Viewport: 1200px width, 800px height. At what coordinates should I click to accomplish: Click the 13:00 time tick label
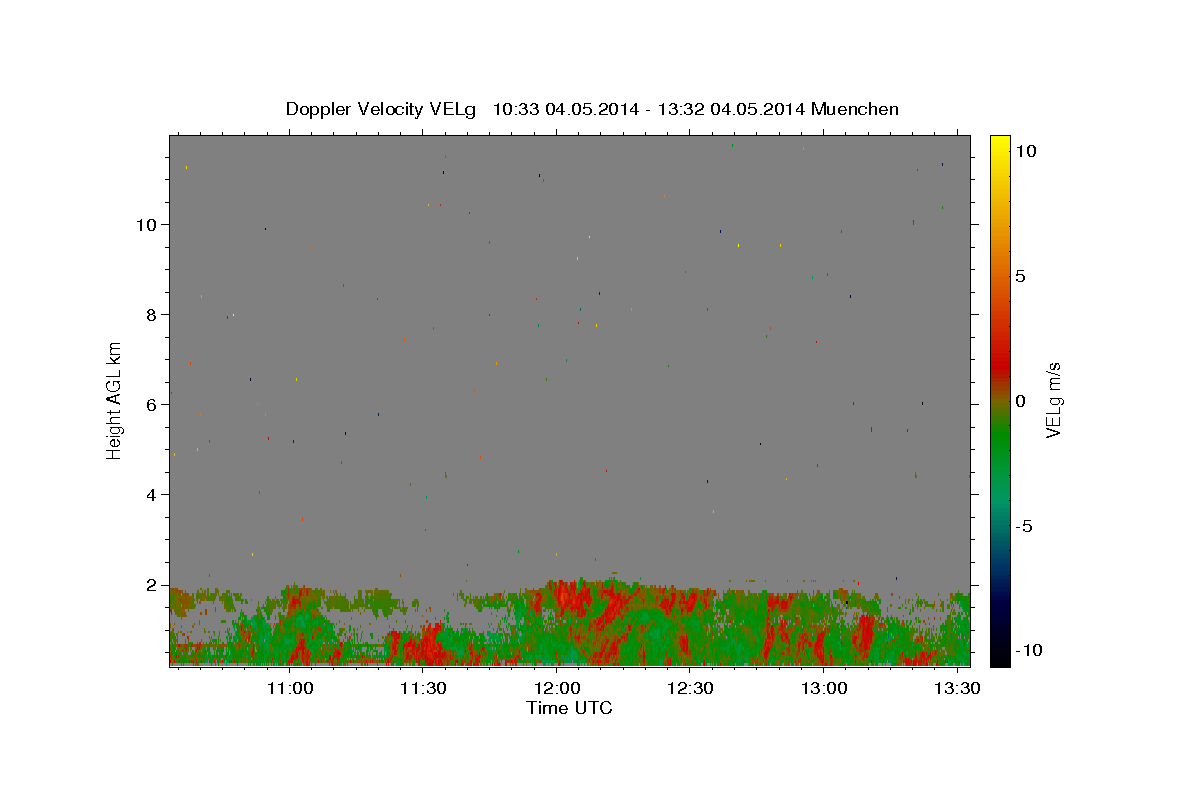click(x=823, y=688)
